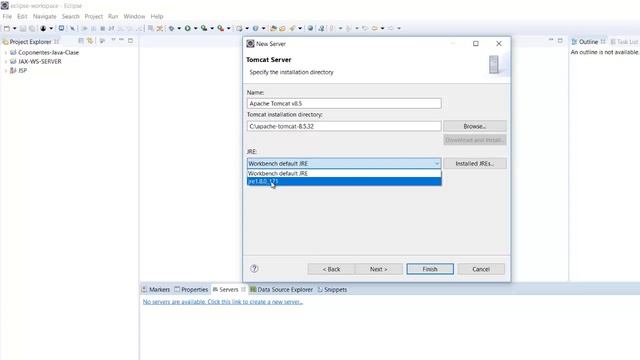Click the Suspend debug icon
The width and height of the screenshot is (640, 360).
tap(93, 28)
